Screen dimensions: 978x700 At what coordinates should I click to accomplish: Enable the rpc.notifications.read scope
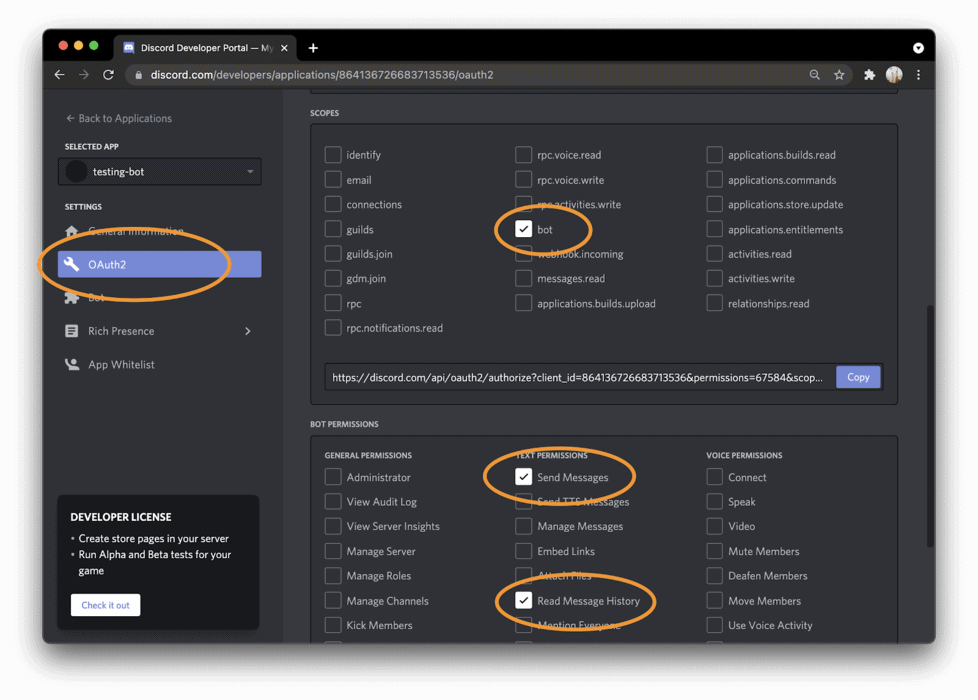pyautogui.click(x=333, y=328)
